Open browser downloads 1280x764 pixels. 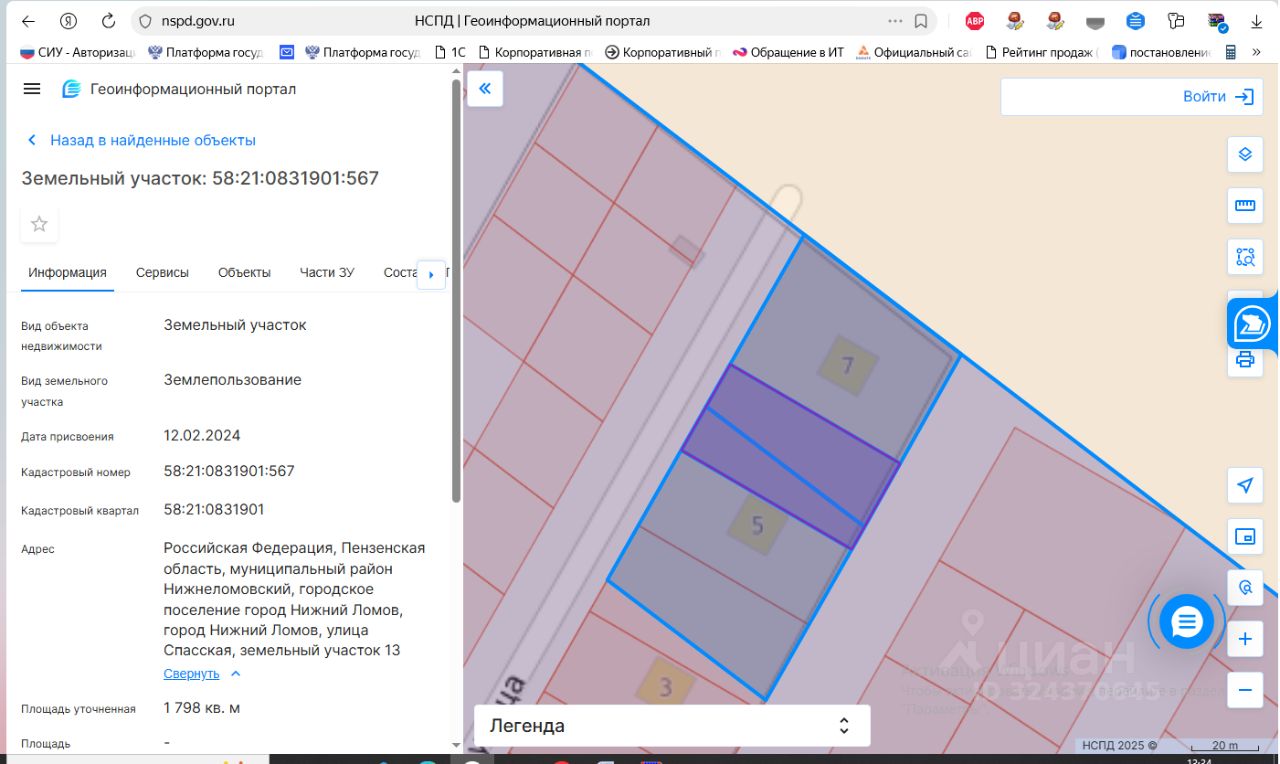1256,21
